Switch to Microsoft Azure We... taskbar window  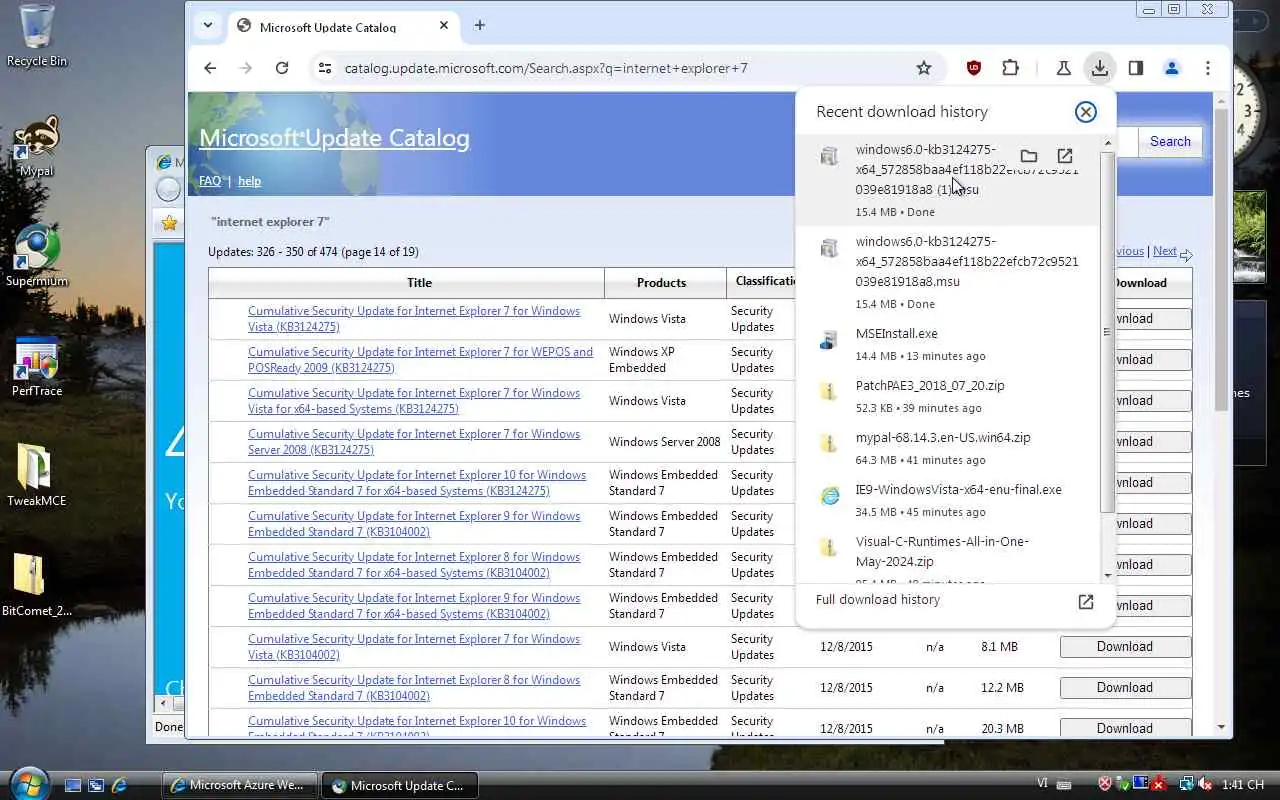point(240,785)
